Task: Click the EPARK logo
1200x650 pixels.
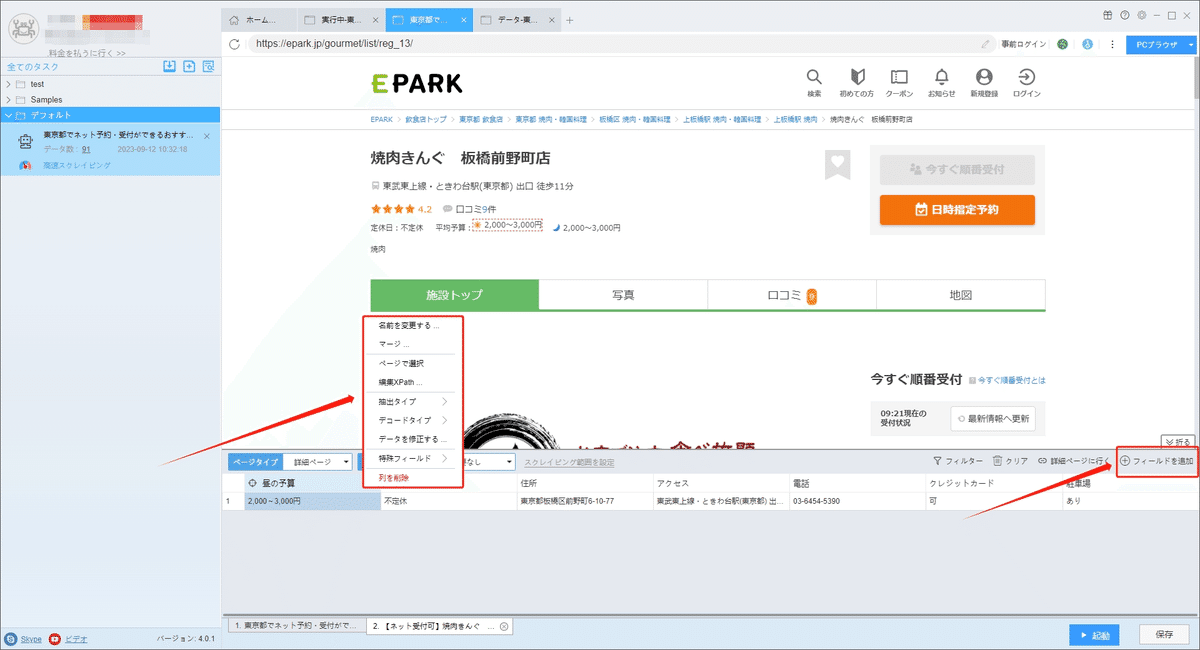Action: coord(416,83)
